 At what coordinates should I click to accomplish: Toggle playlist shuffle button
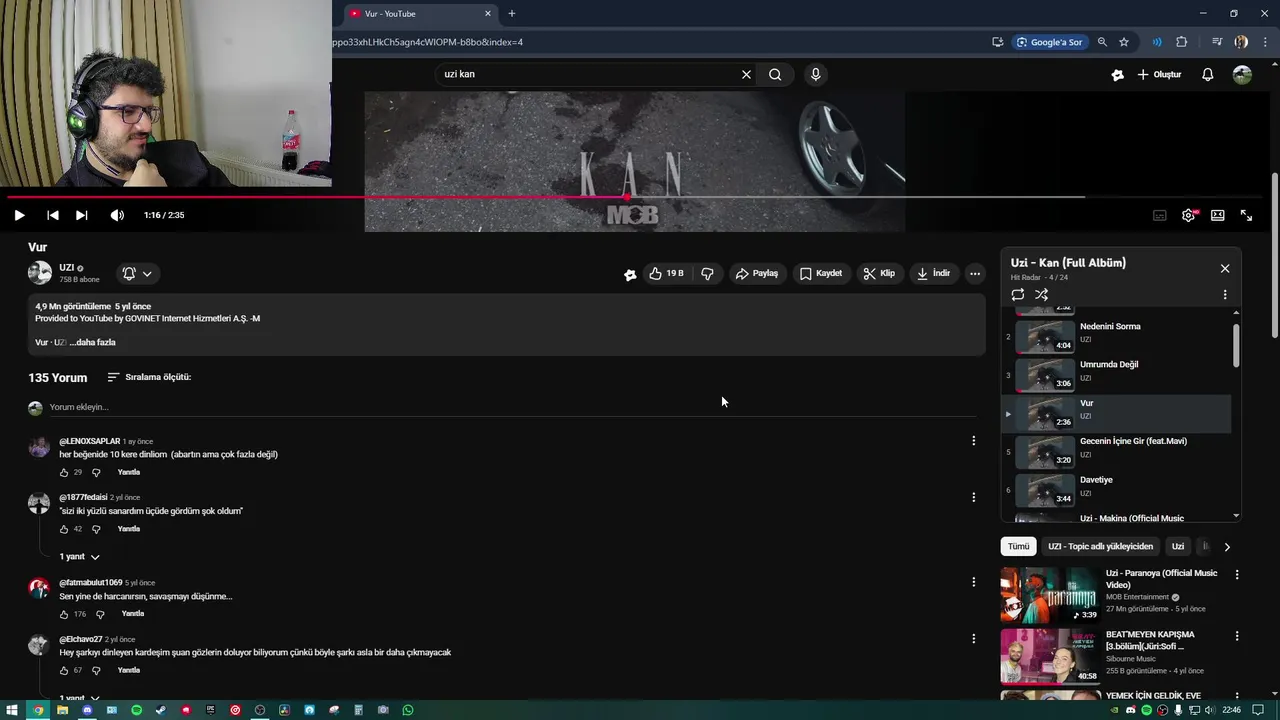pos(1042,295)
